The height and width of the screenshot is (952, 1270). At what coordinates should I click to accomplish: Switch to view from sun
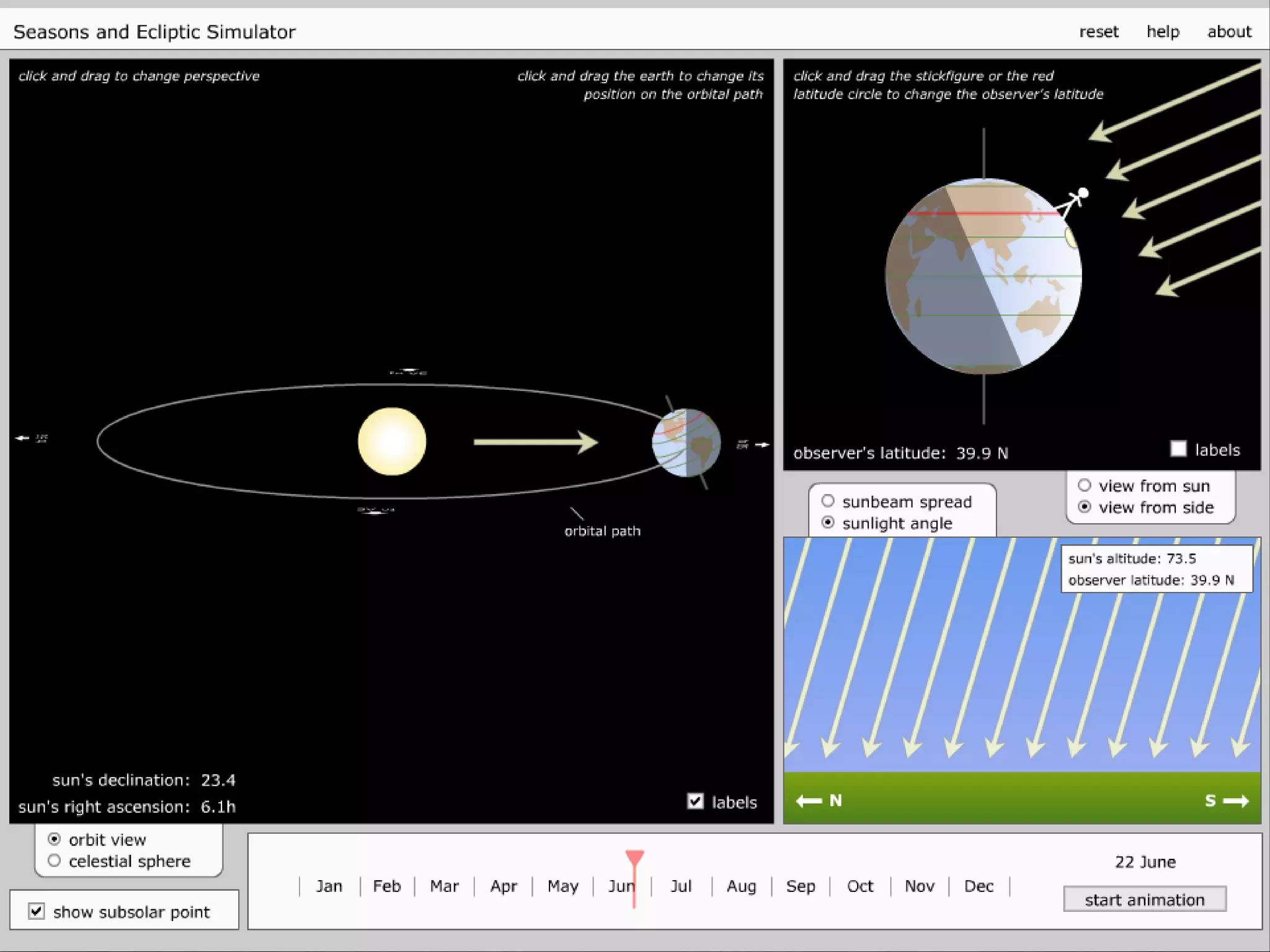point(1084,485)
